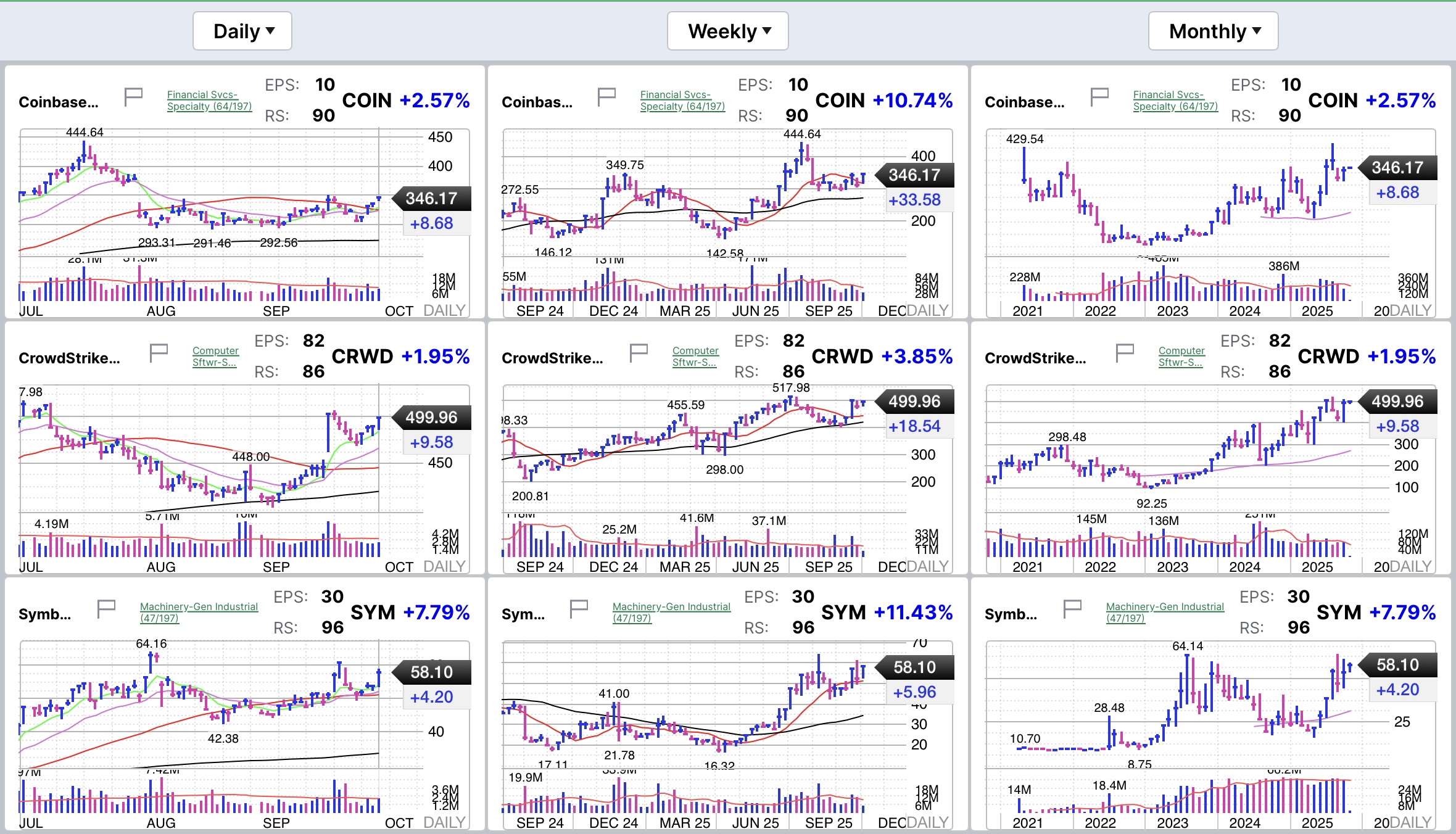This screenshot has height=834, width=1456.
Task: Open Computer Sftwr-S link in weekly CrowdStrike
Action: [x=695, y=357]
